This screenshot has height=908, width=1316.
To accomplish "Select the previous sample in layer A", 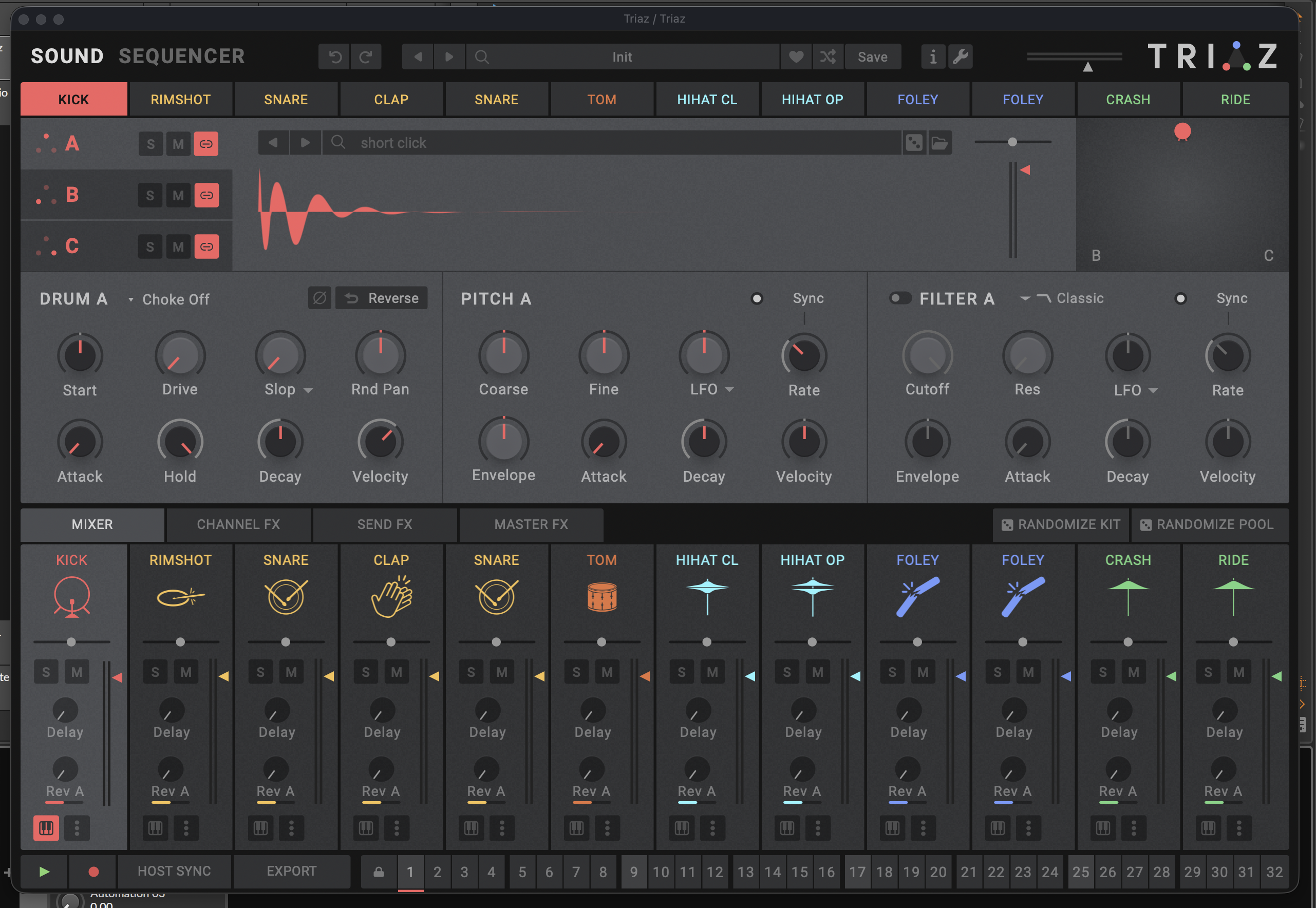I will [x=273, y=143].
